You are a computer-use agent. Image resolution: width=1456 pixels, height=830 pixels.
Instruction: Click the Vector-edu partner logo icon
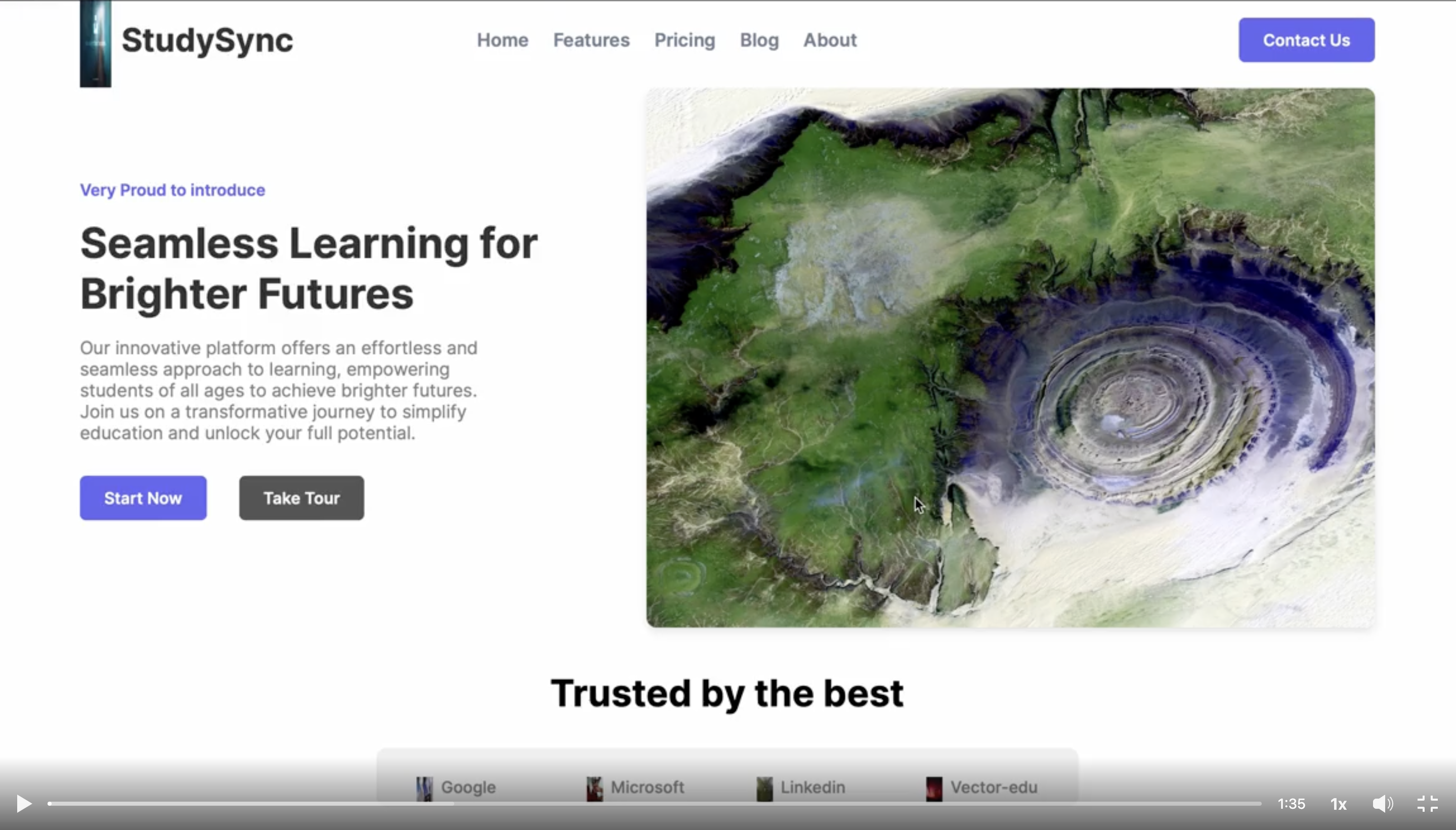point(934,789)
